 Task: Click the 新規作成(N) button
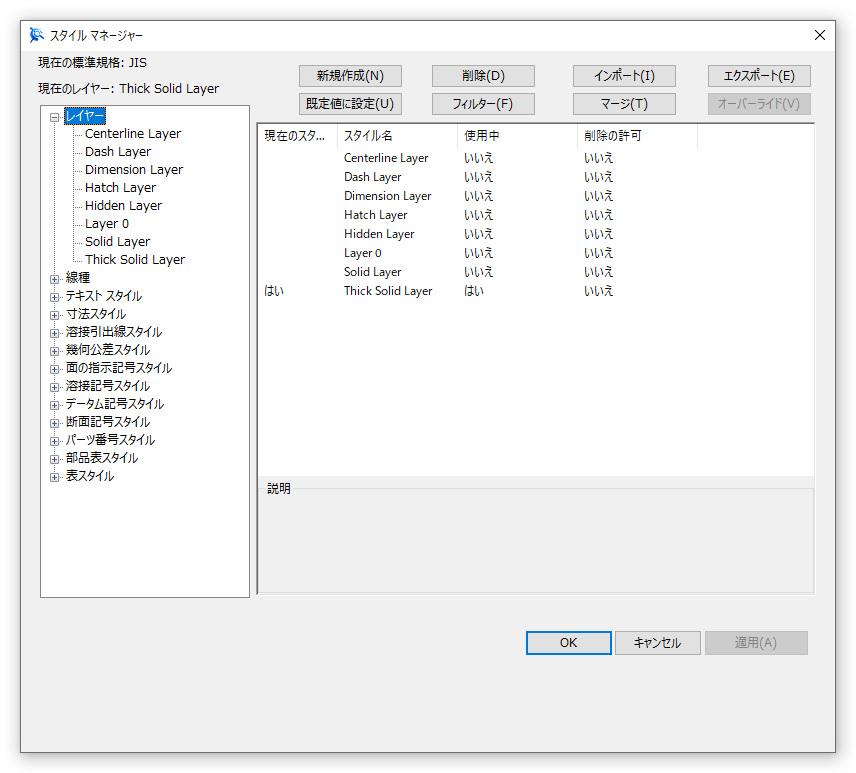click(x=350, y=76)
